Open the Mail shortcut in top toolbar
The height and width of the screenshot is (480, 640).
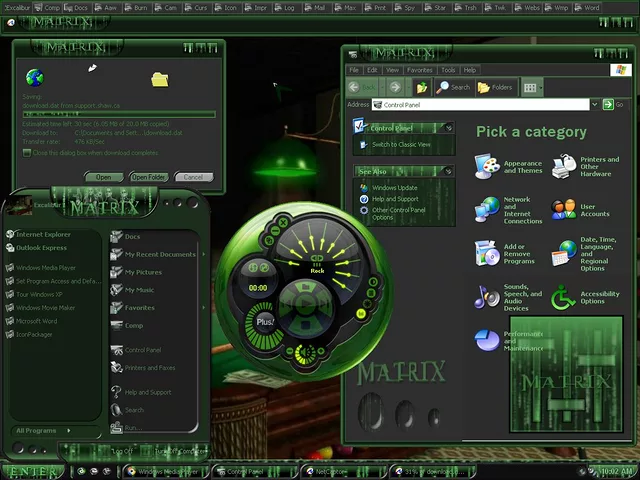click(x=315, y=7)
